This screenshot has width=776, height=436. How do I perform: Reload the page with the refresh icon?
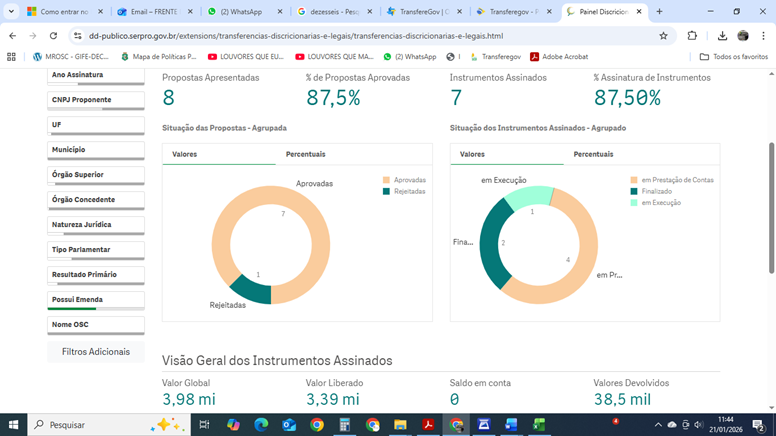[x=54, y=36]
